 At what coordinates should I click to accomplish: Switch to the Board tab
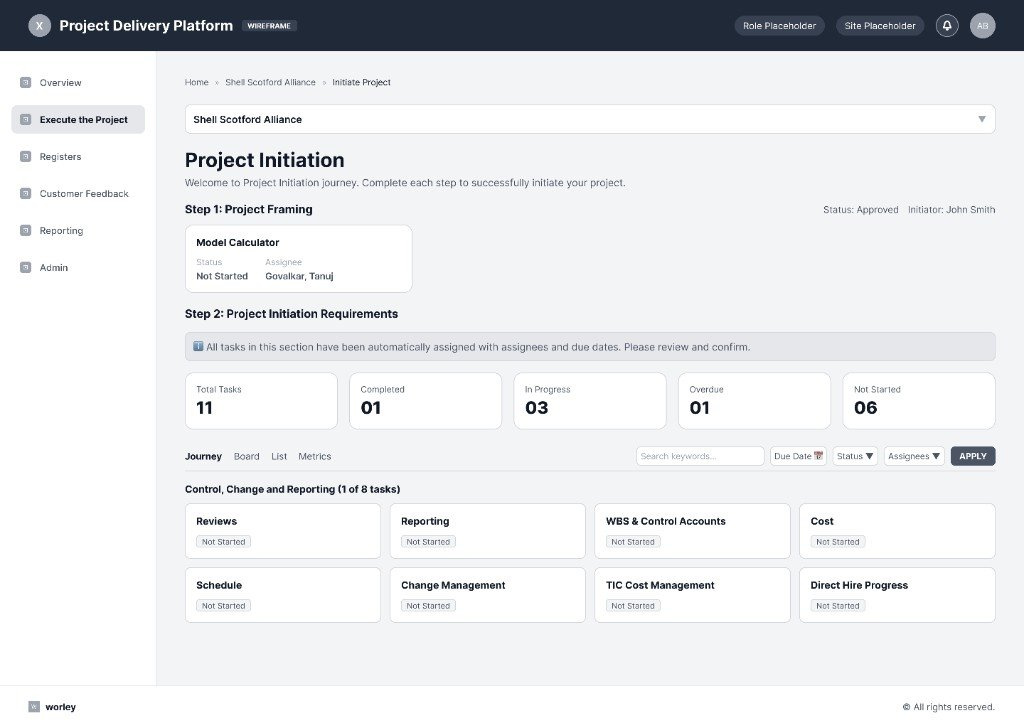(x=246, y=456)
